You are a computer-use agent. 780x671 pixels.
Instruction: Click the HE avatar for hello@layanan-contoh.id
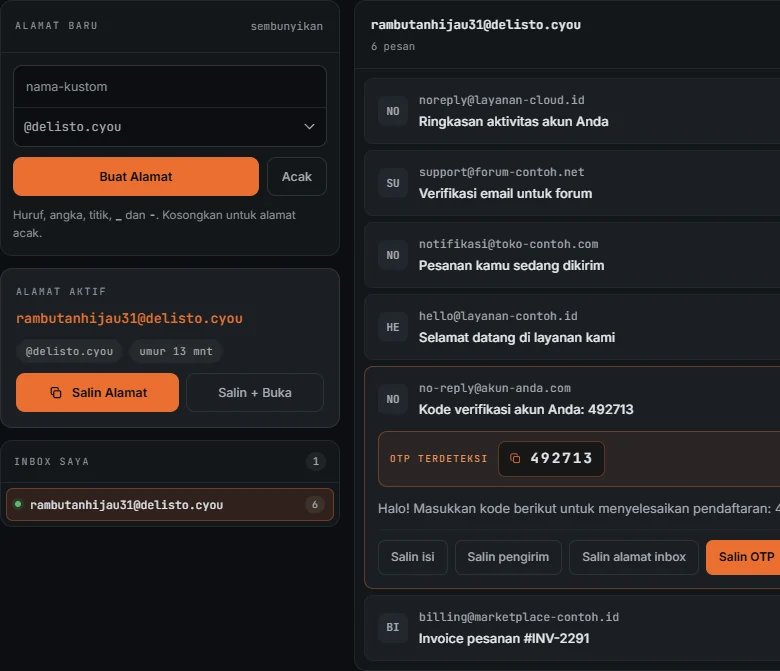[x=393, y=327]
